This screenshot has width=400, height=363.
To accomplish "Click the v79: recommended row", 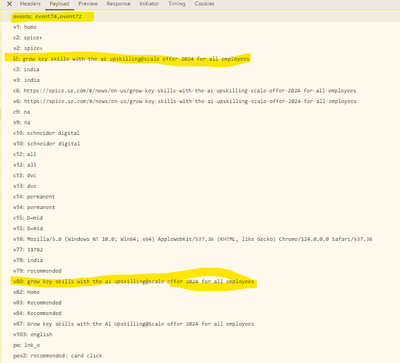I will point(37,271).
